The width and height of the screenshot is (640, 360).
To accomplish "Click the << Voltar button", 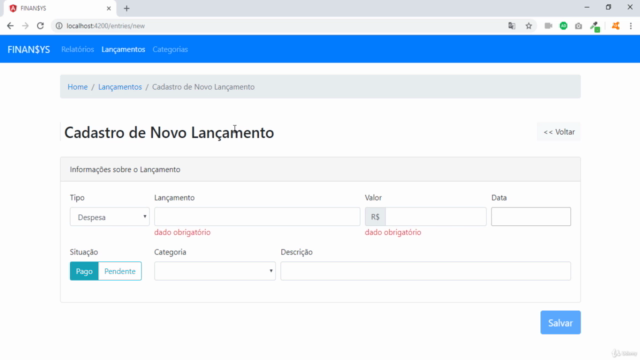I will [559, 132].
